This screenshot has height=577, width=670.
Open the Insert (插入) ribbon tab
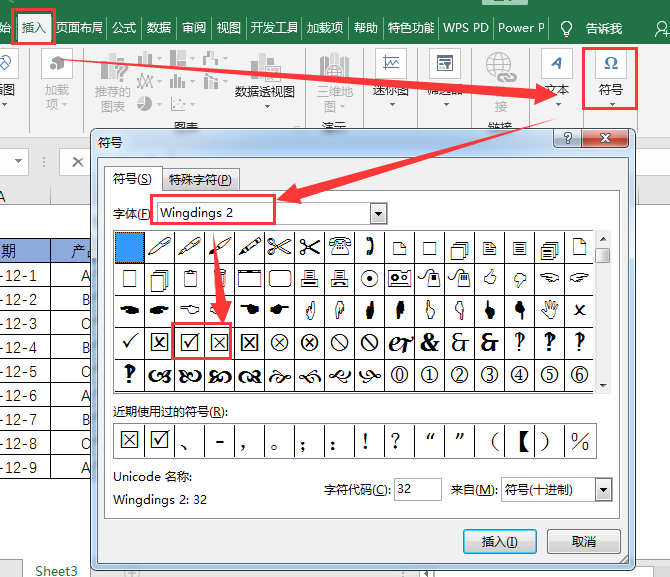click(x=33, y=27)
